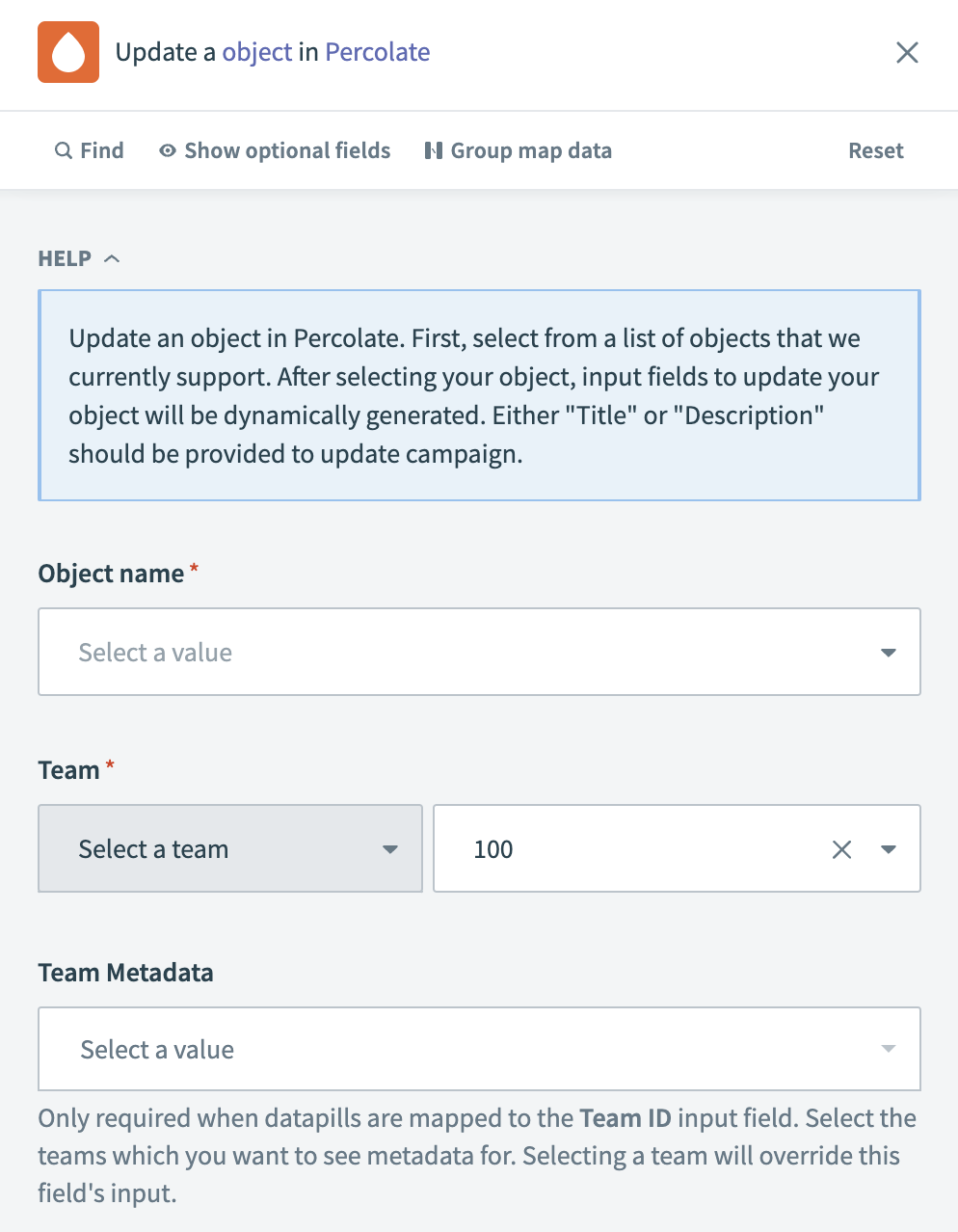Open the Object name dropdown
958x1232 pixels.
pyautogui.click(x=479, y=653)
